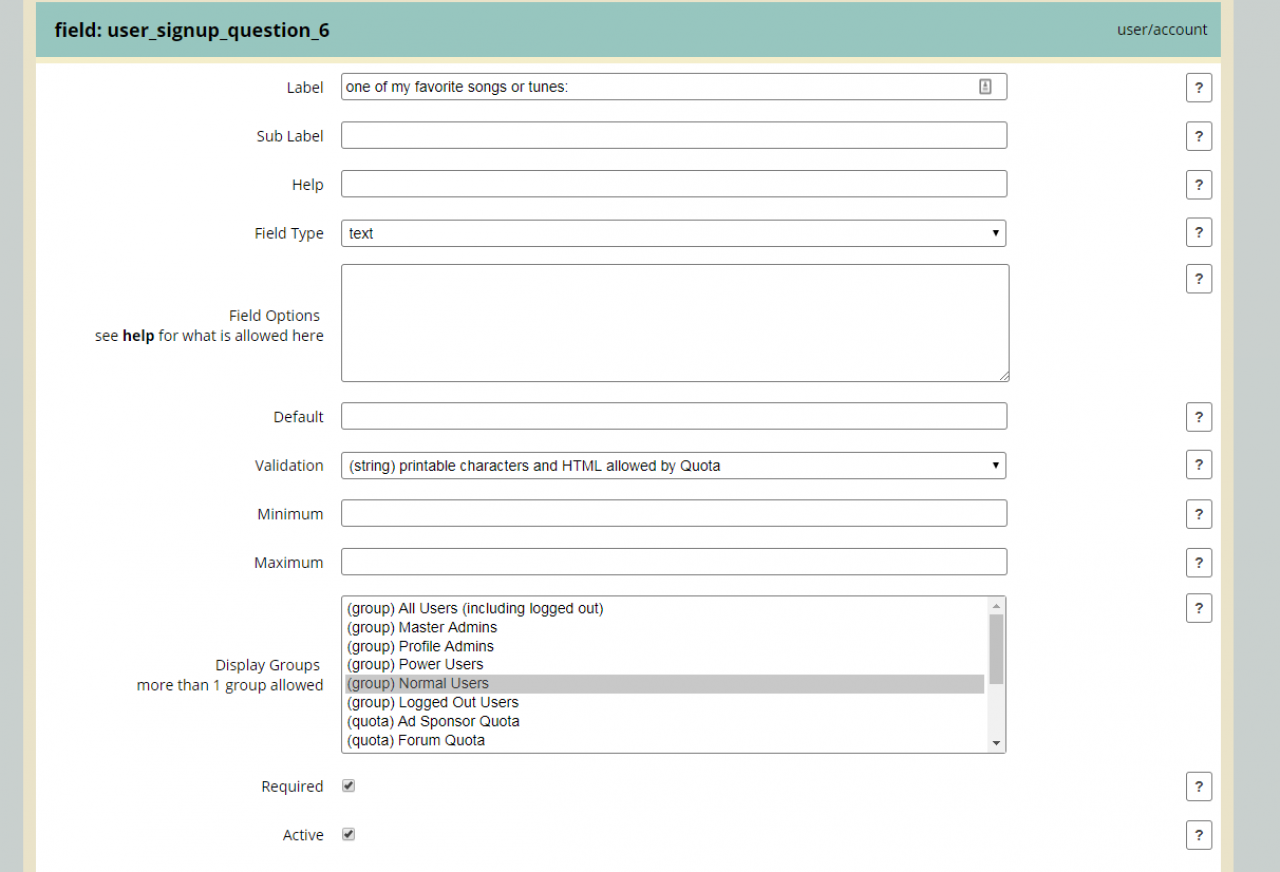Click the help icon beside Label field
Screen dimensions: 1280x872
(1198, 88)
